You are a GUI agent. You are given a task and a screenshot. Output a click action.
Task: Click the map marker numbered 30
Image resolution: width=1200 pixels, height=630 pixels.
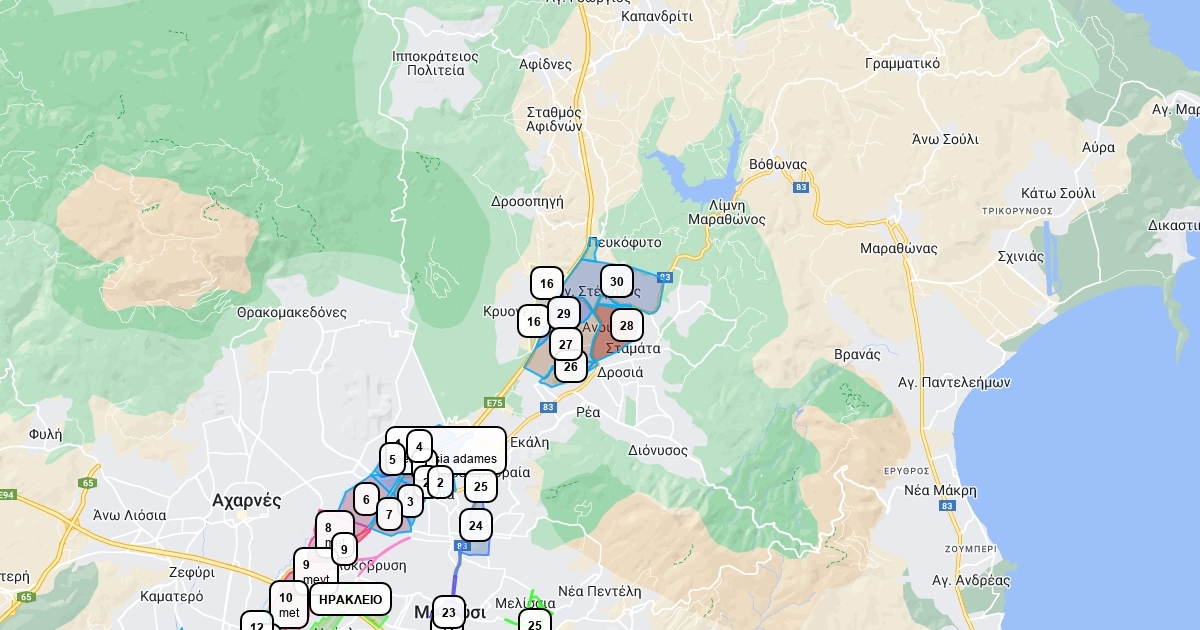pos(617,282)
